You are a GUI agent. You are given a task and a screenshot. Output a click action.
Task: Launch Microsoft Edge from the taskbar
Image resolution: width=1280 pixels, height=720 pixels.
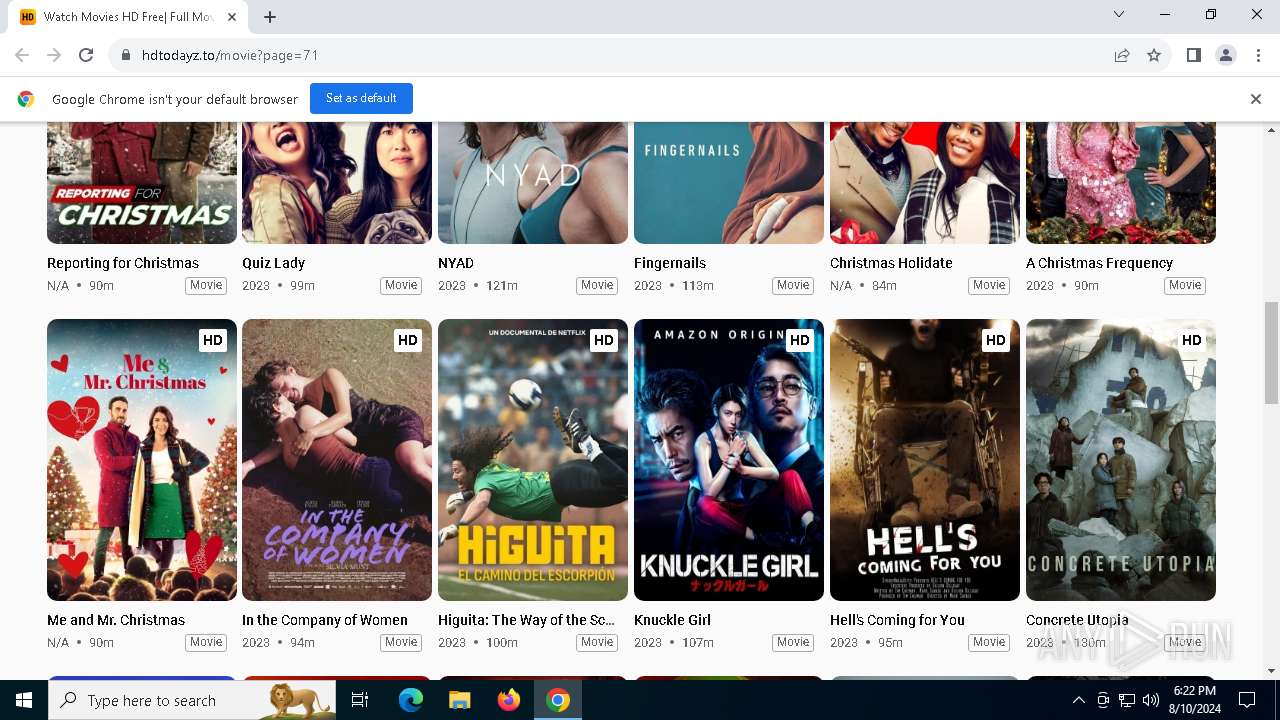pyautogui.click(x=411, y=700)
